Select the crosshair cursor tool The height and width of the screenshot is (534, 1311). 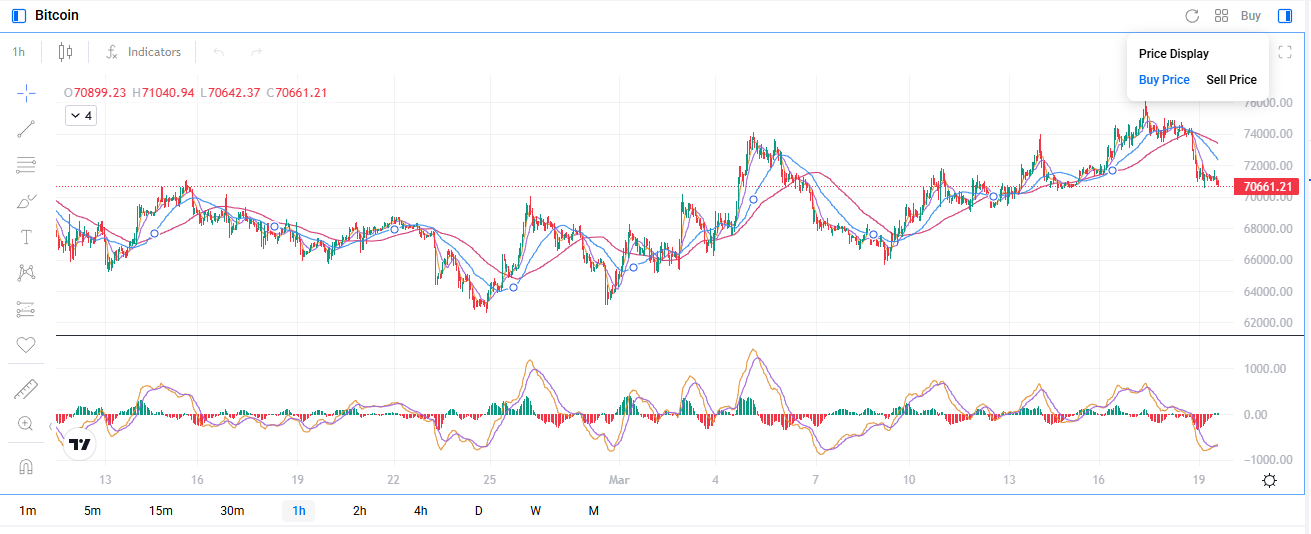26,93
